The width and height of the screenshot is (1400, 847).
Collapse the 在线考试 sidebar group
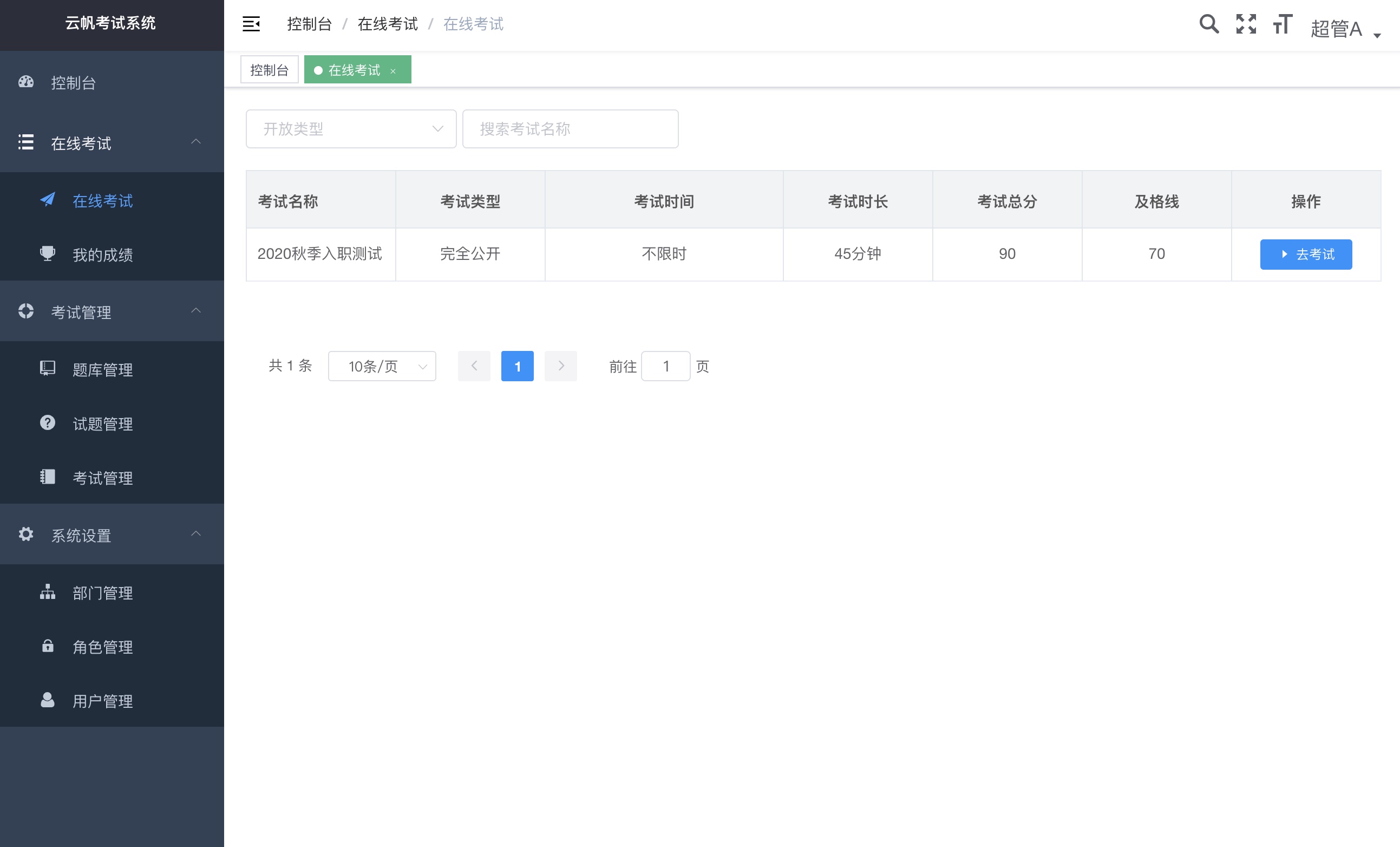point(112,142)
